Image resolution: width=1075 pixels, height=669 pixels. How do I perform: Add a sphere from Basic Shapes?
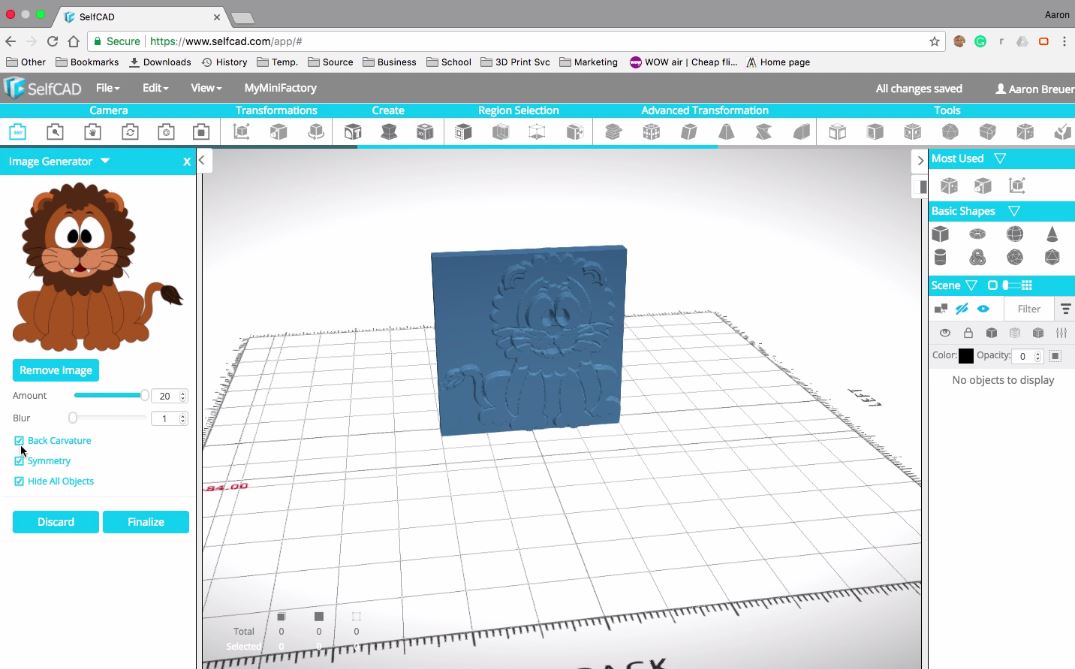(x=1015, y=234)
